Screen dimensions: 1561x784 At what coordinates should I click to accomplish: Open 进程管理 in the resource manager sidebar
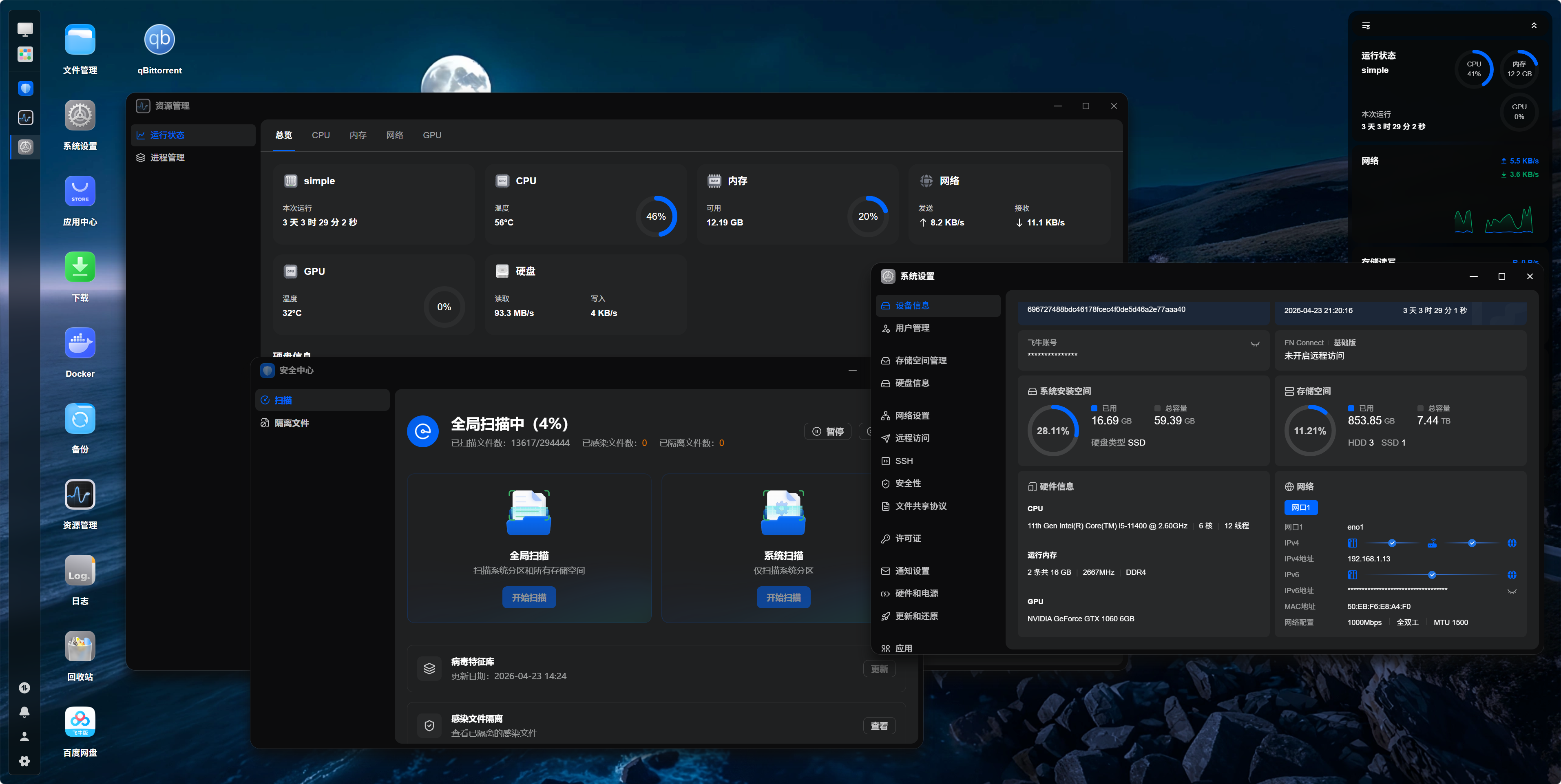click(x=167, y=157)
